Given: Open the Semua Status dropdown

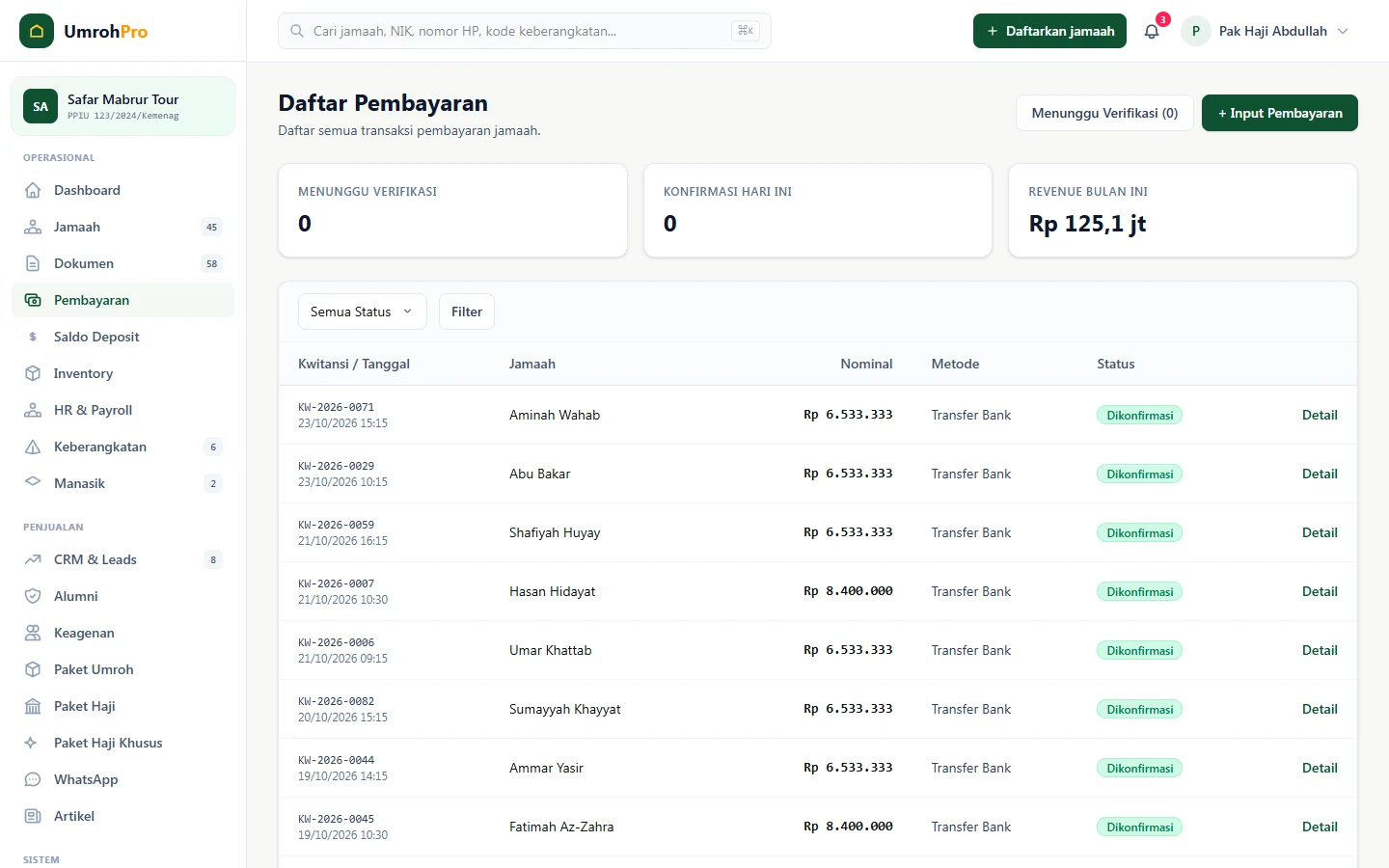Looking at the screenshot, I should pyautogui.click(x=362, y=312).
